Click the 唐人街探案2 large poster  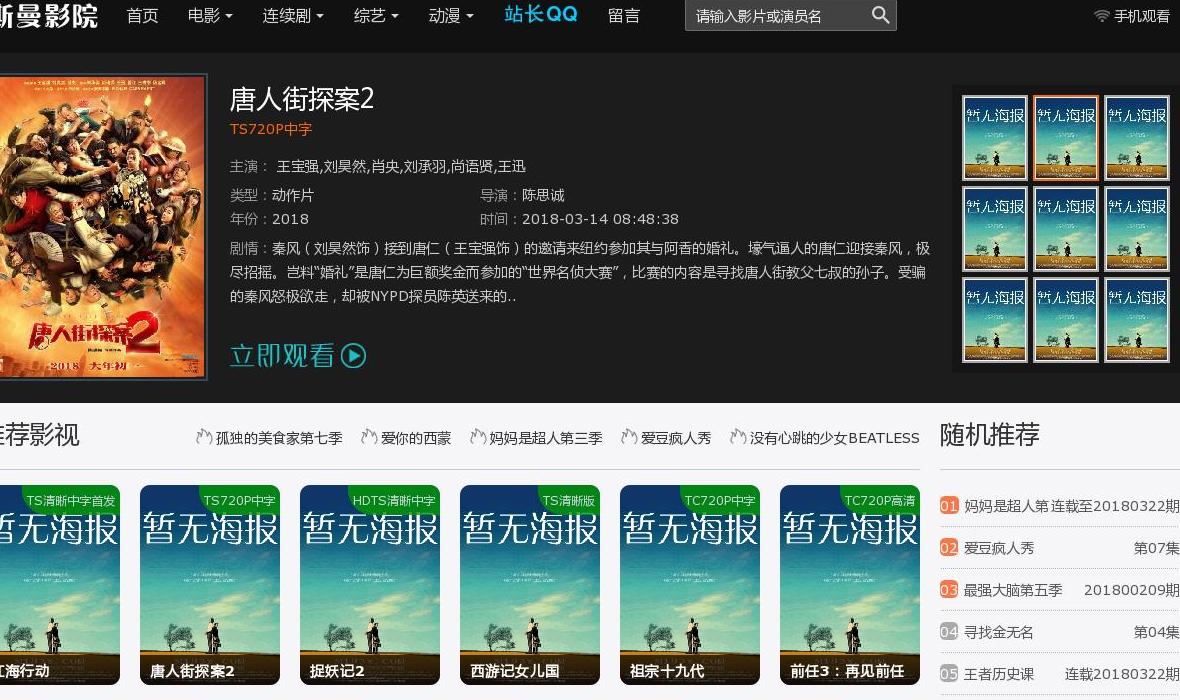pyautogui.click(x=103, y=227)
